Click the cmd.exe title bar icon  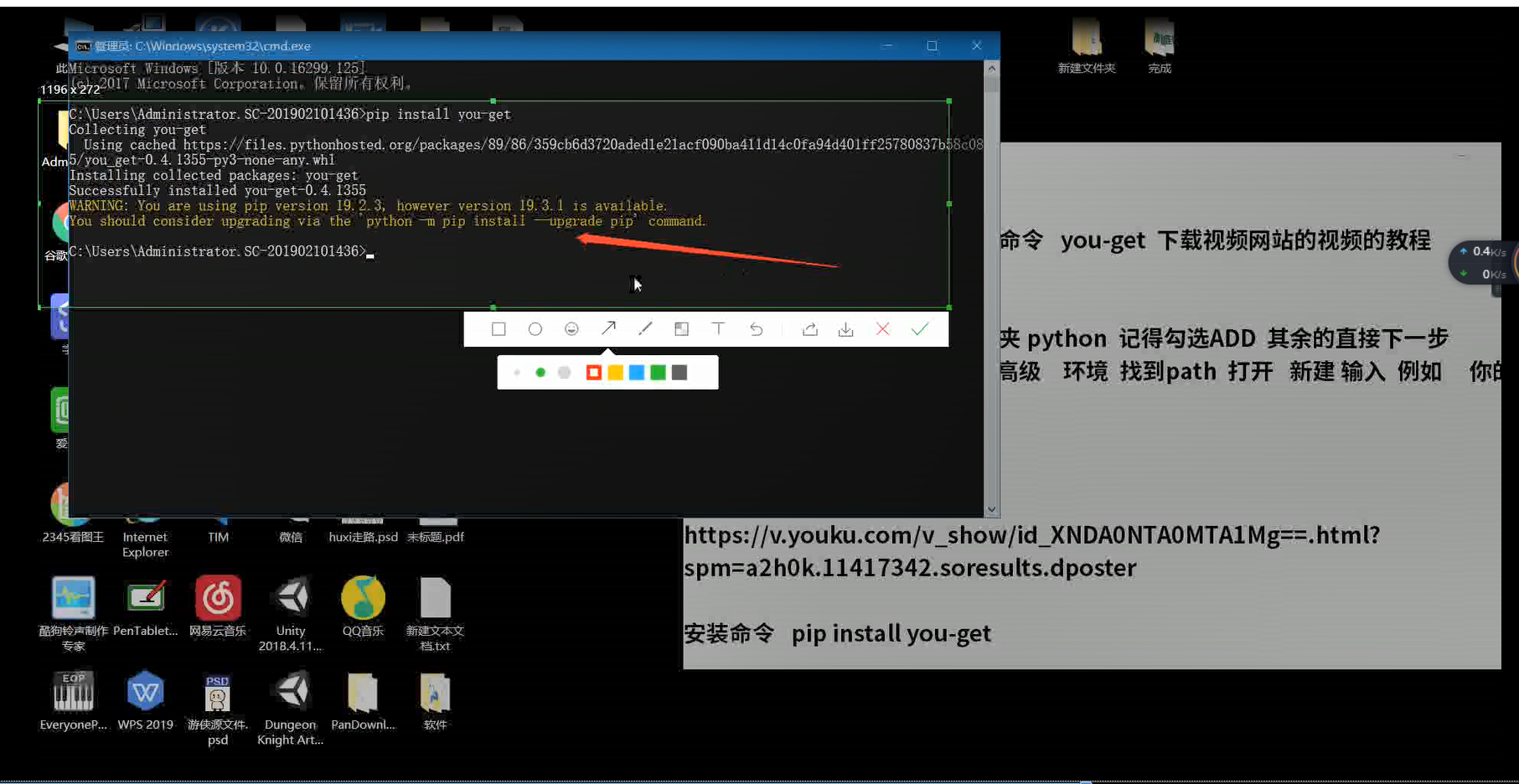(83, 46)
